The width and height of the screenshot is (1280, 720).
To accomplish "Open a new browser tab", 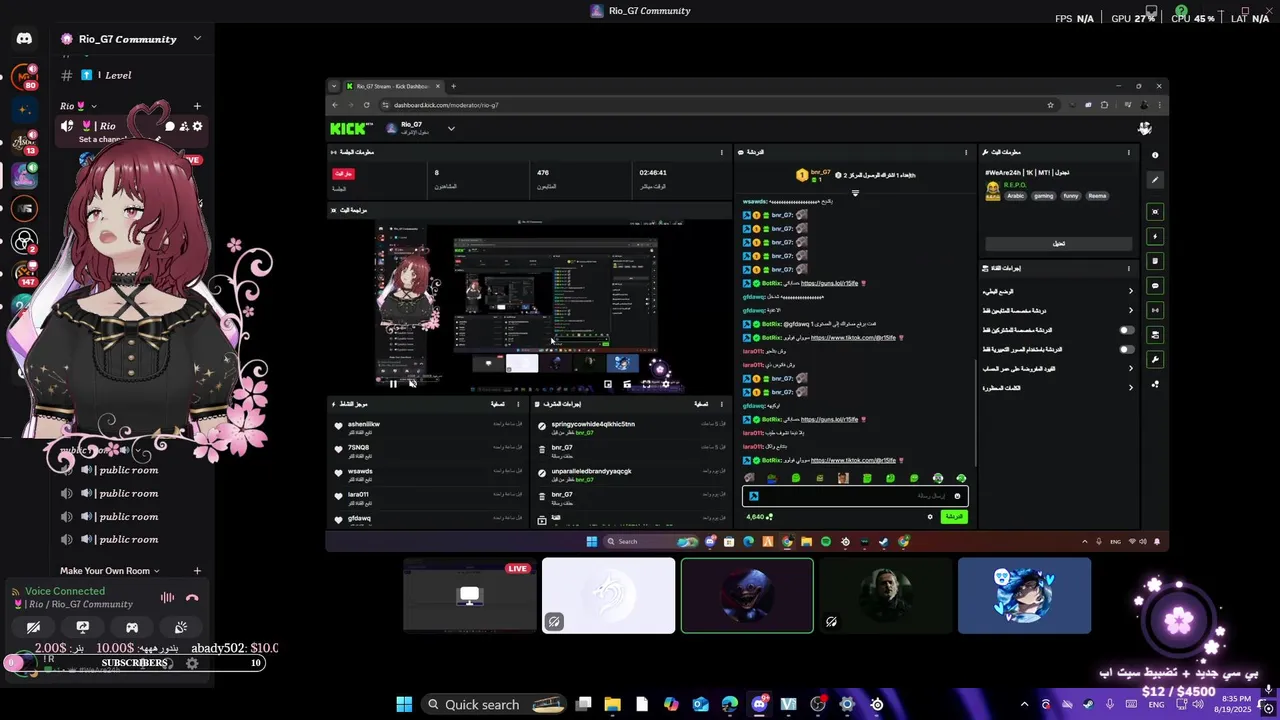I will coord(453,86).
